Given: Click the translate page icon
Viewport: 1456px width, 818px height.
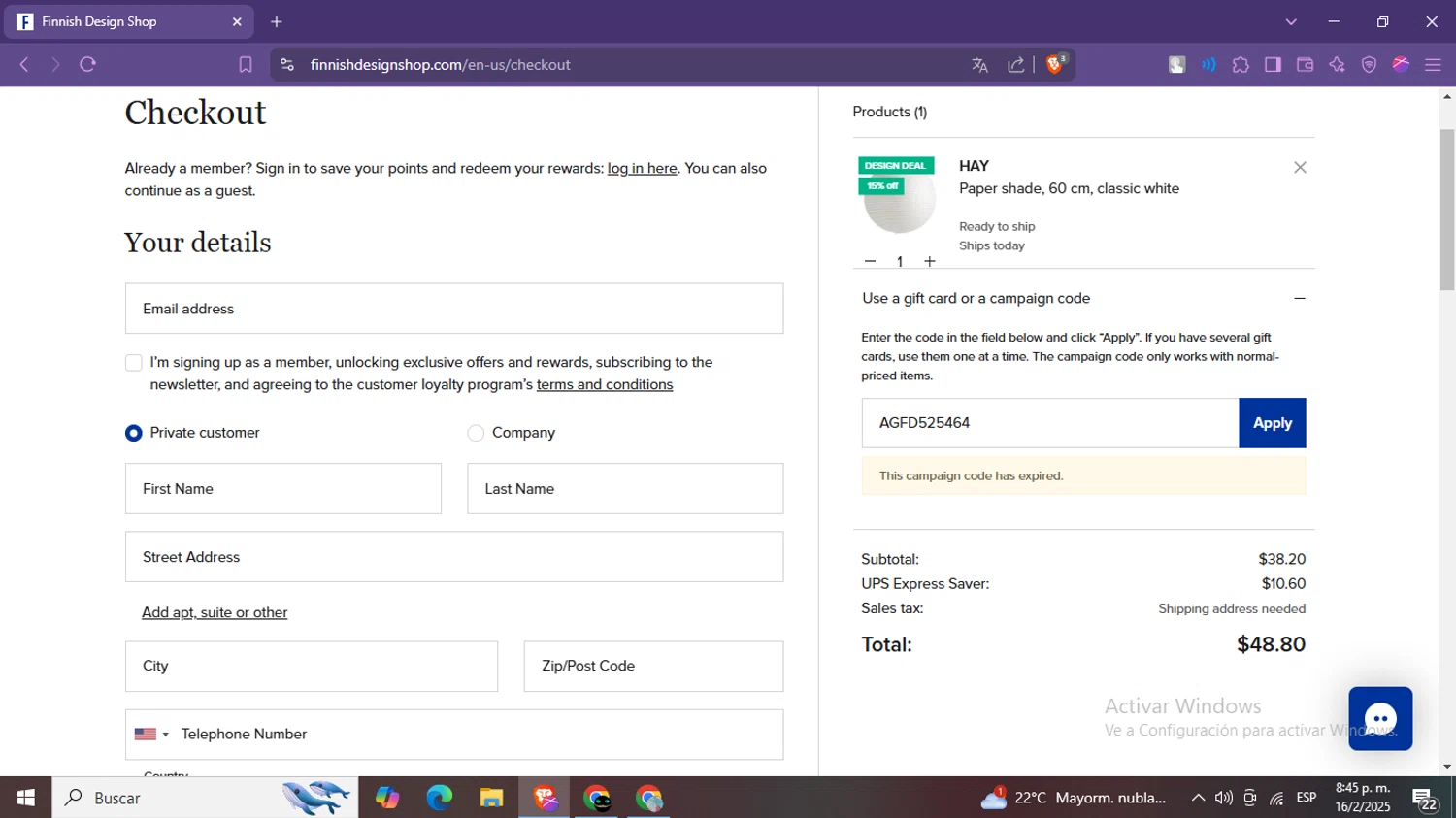Looking at the screenshot, I should (979, 65).
